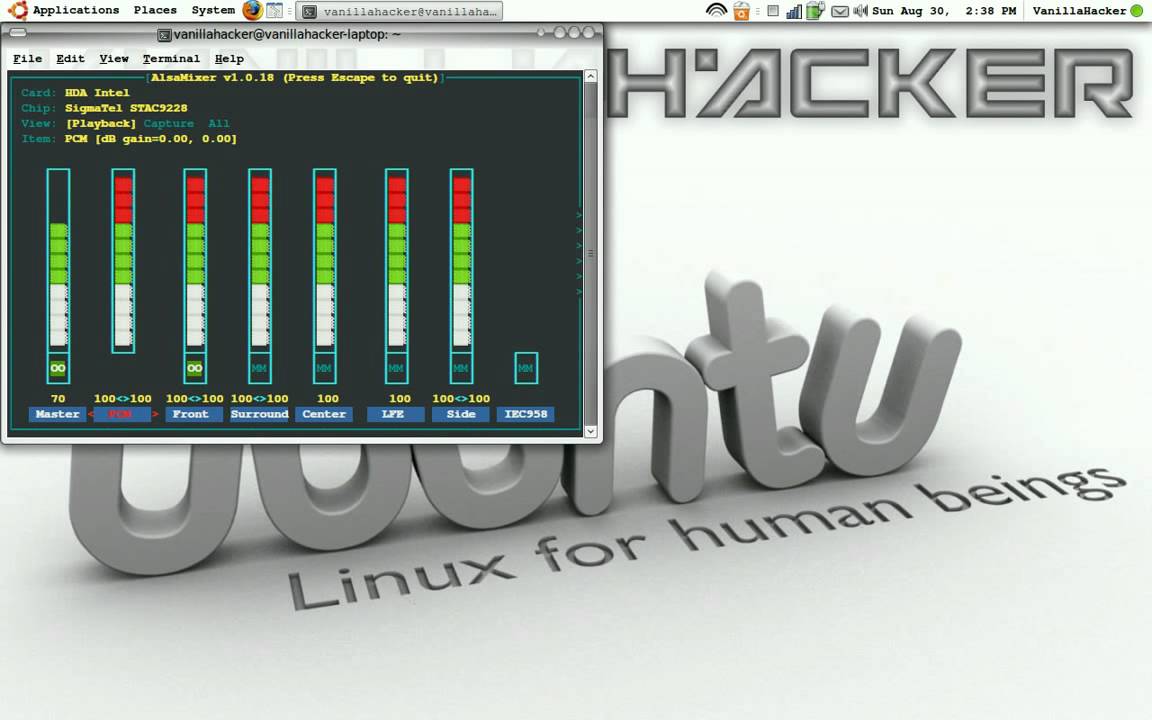Switch to the Capture view
Screen dimensions: 1152x720
click(169, 123)
